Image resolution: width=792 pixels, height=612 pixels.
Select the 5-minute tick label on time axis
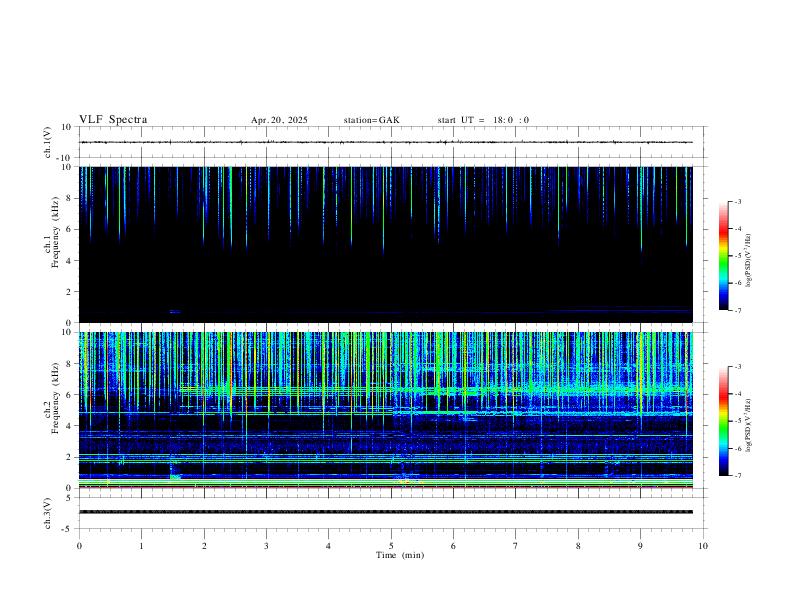[x=391, y=545]
